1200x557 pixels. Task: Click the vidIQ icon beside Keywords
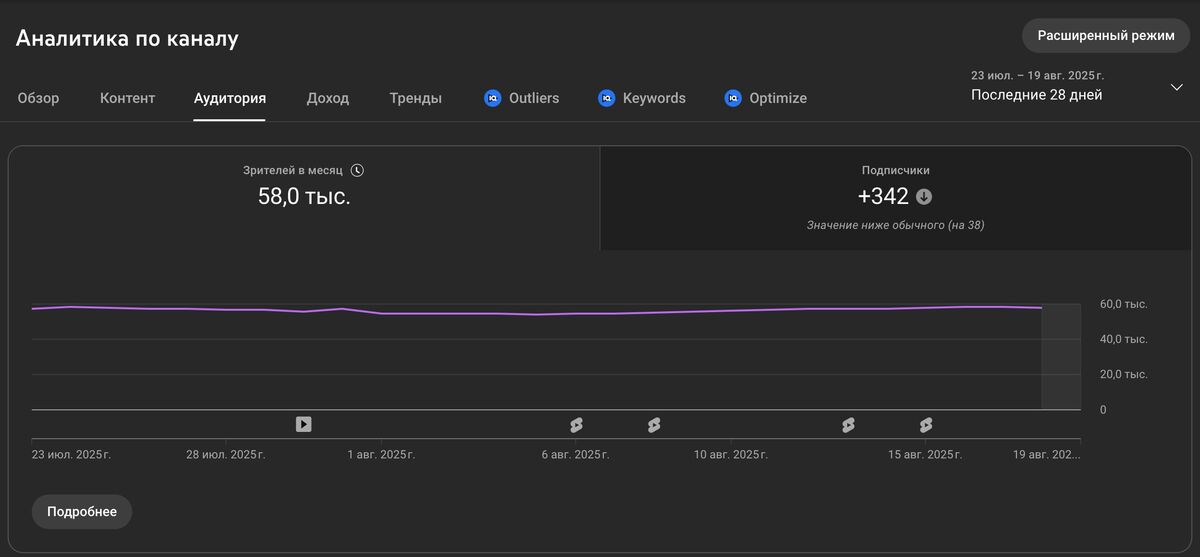[x=606, y=98]
